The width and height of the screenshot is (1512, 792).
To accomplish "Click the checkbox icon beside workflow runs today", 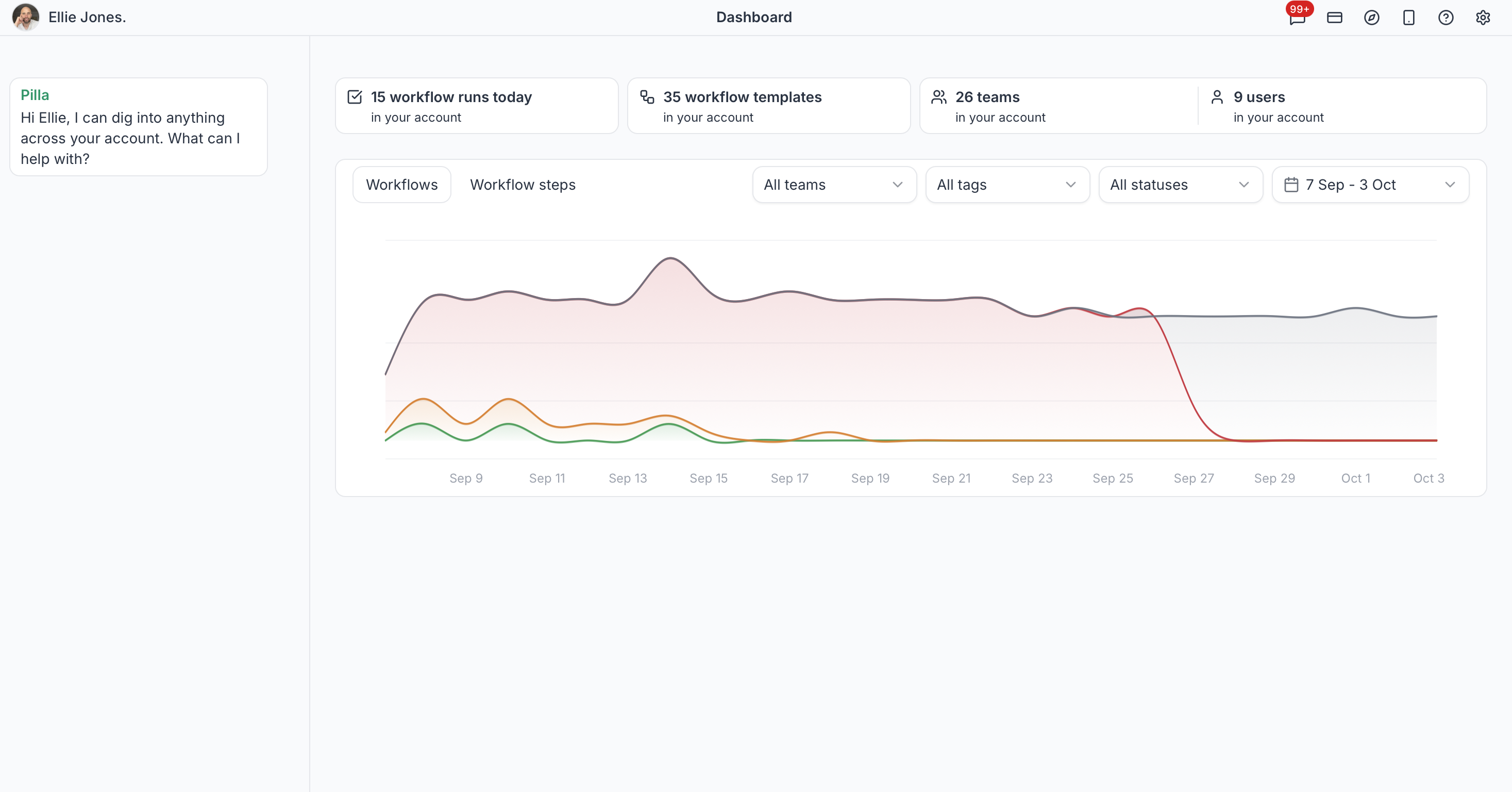I will (355, 97).
